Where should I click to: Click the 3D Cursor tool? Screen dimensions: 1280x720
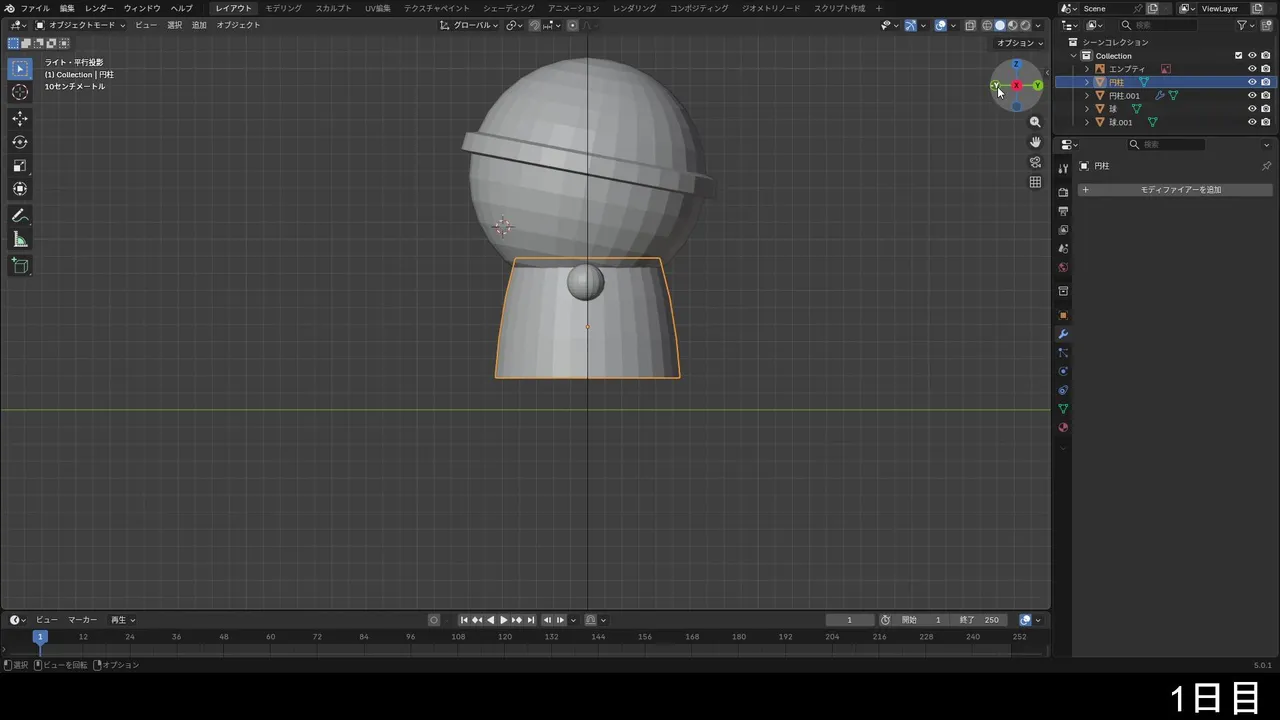click(x=20, y=92)
